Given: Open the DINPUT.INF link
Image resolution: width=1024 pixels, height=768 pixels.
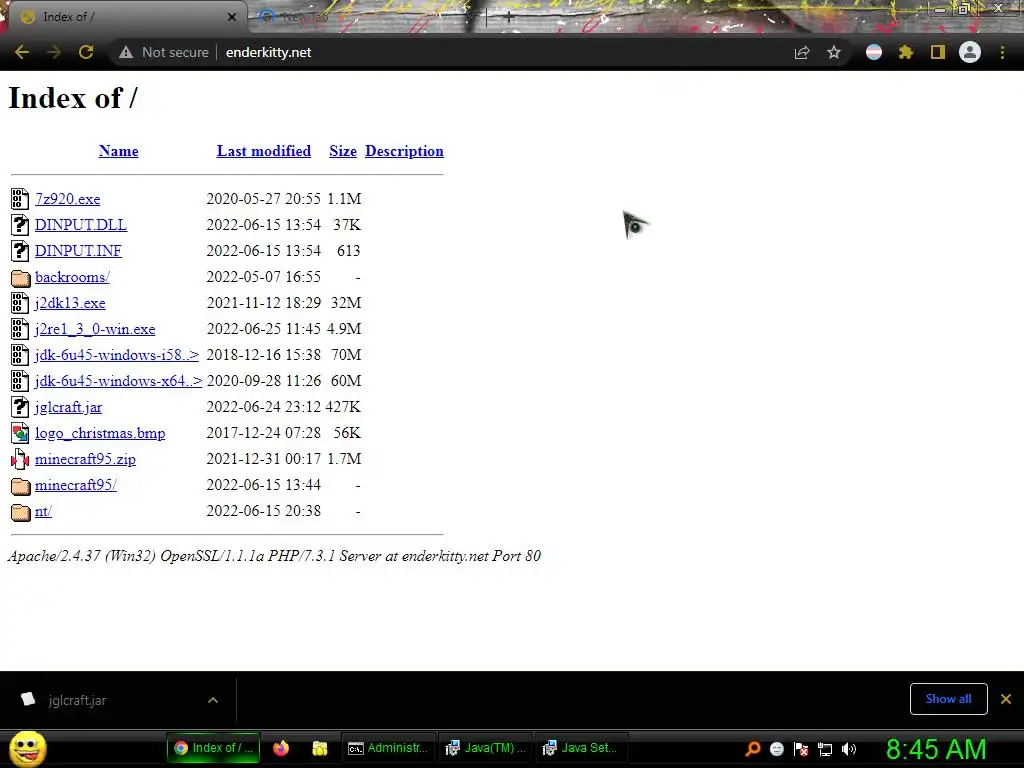Looking at the screenshot, I should pyautogui.click(x=78, y=251).
